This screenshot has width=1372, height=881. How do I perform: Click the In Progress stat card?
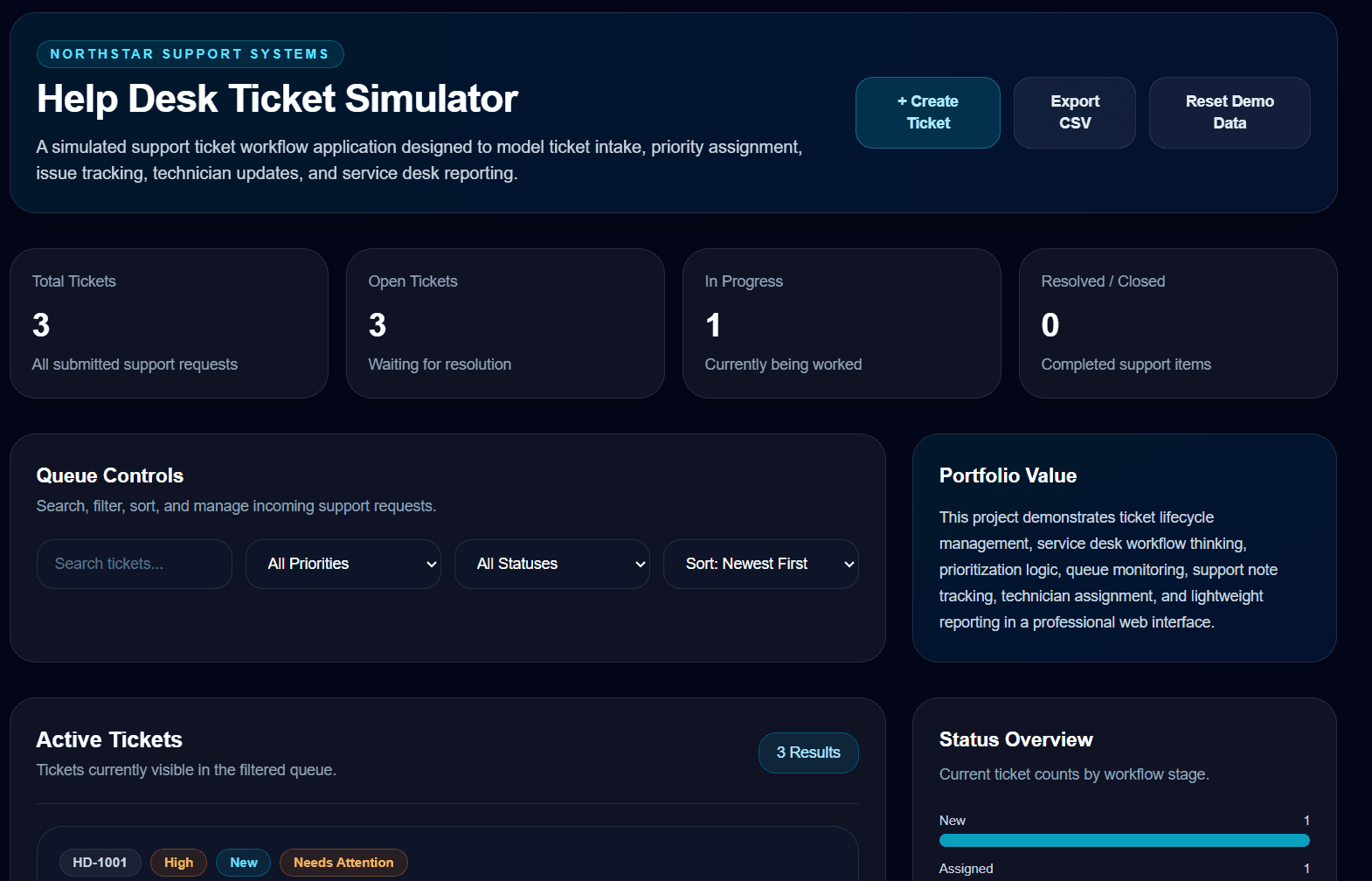tap(842, 323)
